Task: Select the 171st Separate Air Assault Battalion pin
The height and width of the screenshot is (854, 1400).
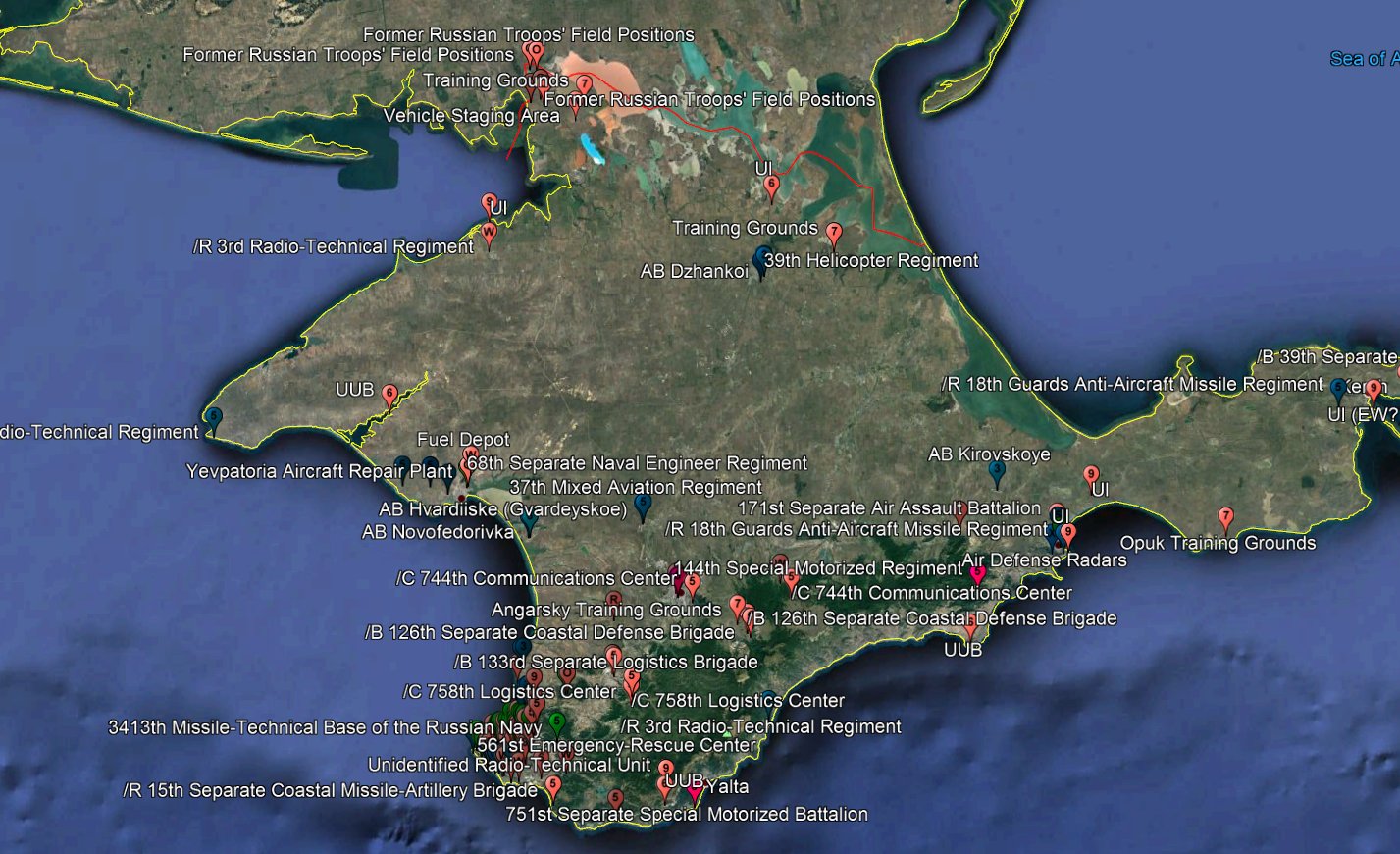Action: click(960, 510)
